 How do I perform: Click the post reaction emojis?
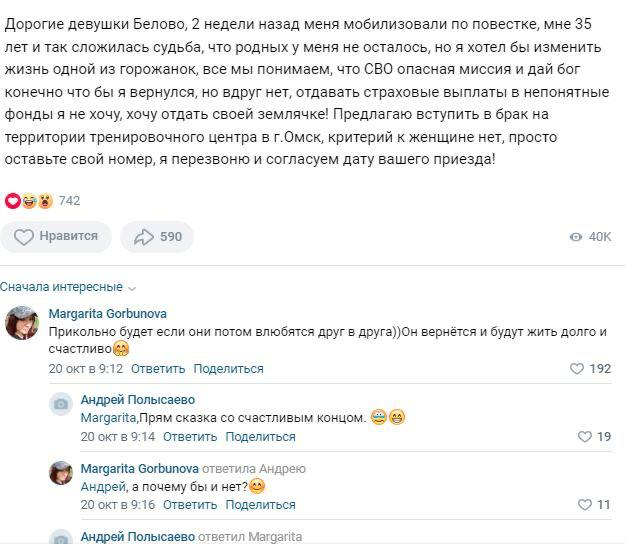29,200
